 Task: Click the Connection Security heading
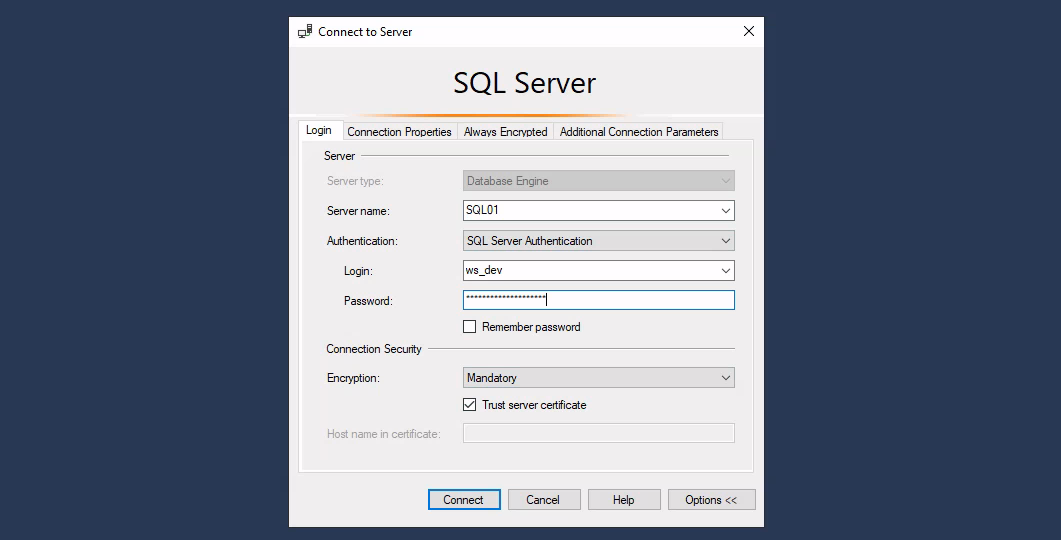[x=374, y=349]
